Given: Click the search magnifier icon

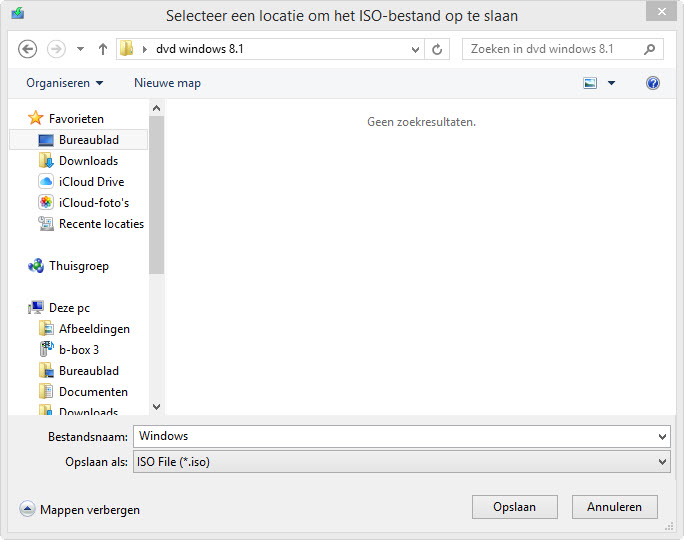Looking at the screenshot, I should 649,49.
